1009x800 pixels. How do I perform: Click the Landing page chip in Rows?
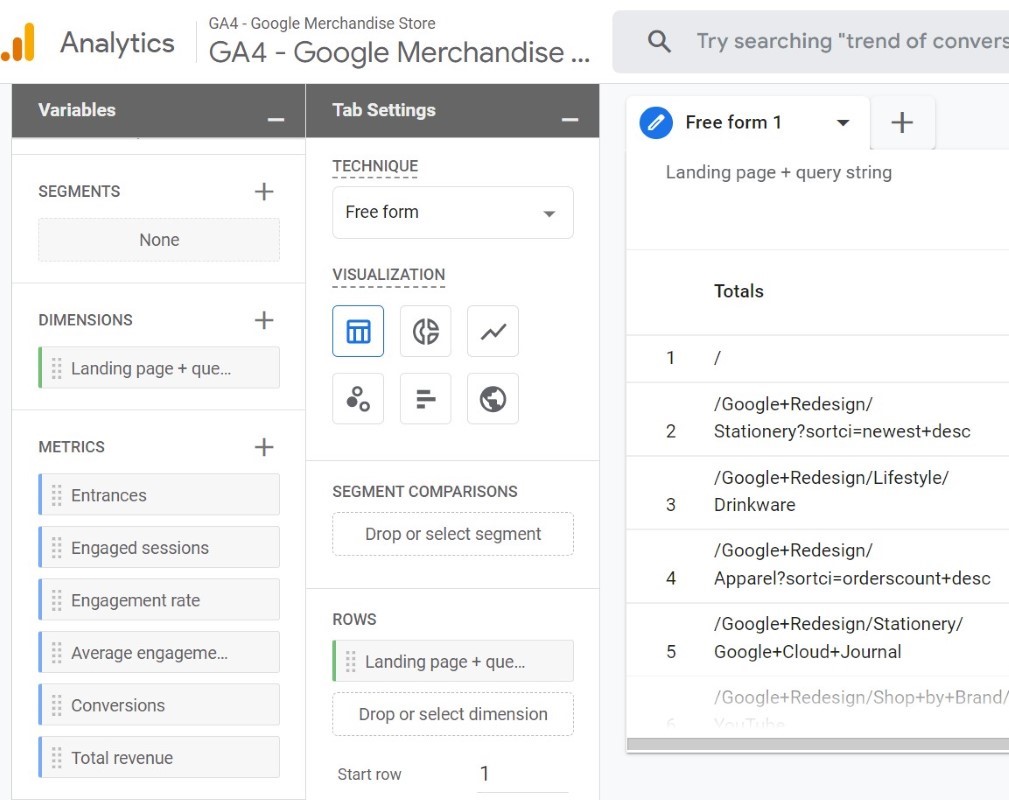coord(452,662)
